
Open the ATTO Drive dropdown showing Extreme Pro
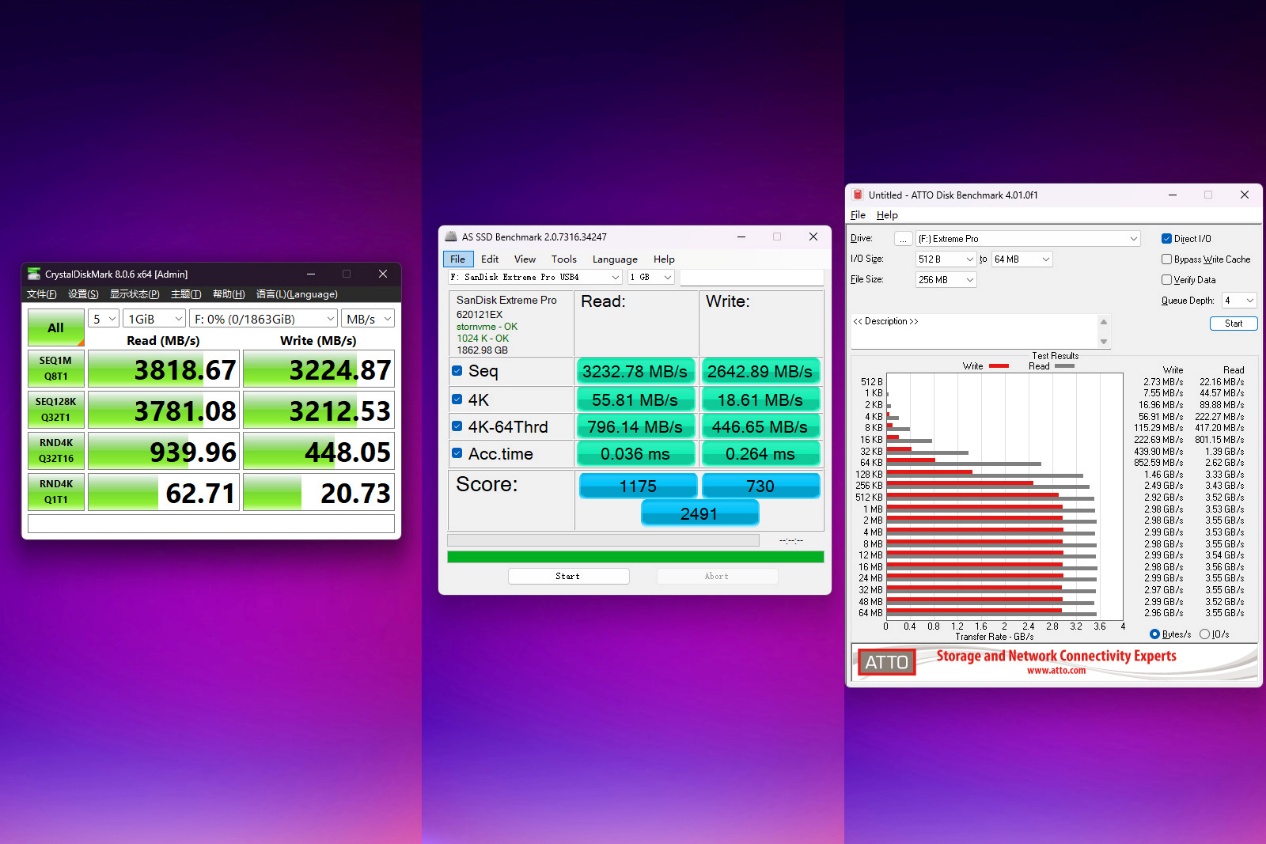pos(1028,239)
